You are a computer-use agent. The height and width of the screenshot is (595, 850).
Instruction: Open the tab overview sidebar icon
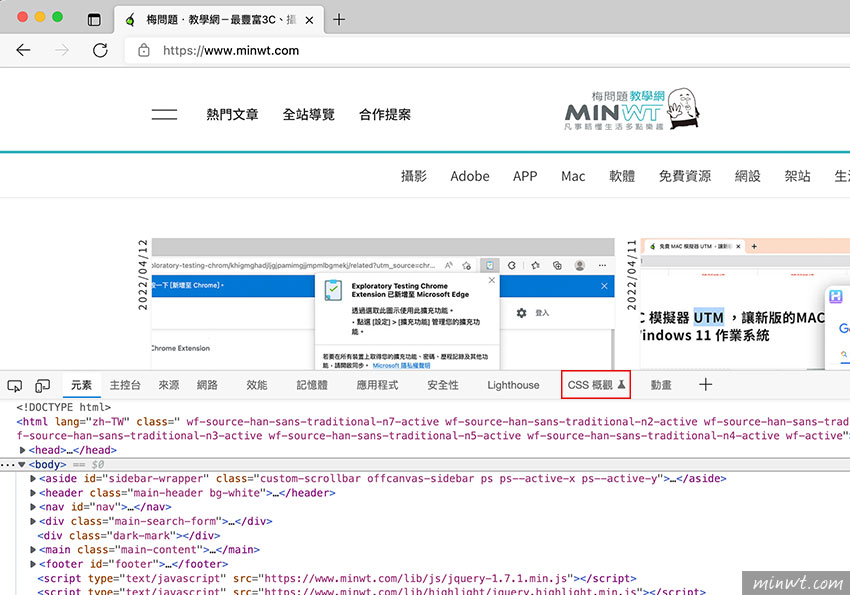point(94,20)
